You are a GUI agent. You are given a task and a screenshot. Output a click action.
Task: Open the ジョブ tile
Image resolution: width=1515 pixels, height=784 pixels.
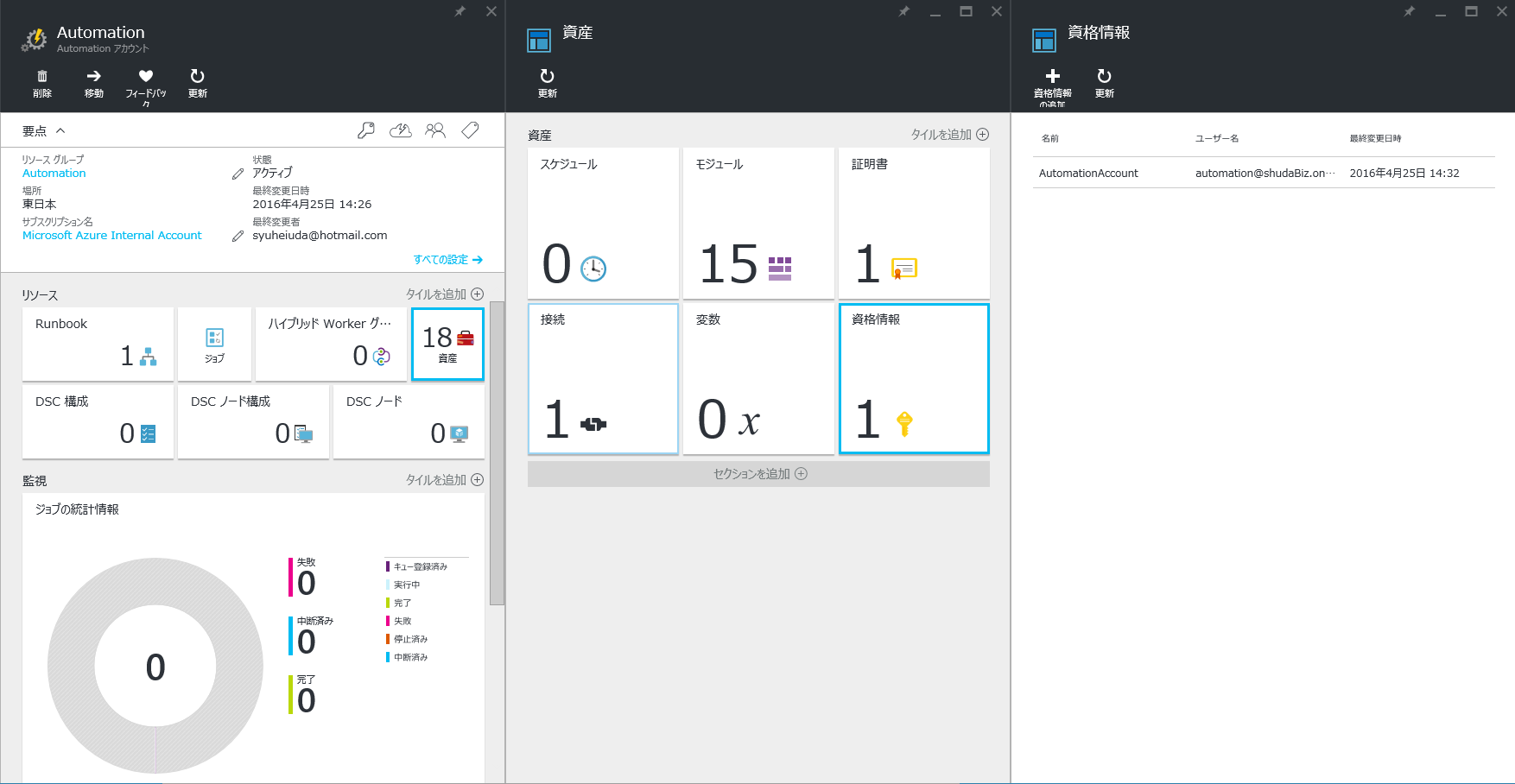click(x=214, y=344)
